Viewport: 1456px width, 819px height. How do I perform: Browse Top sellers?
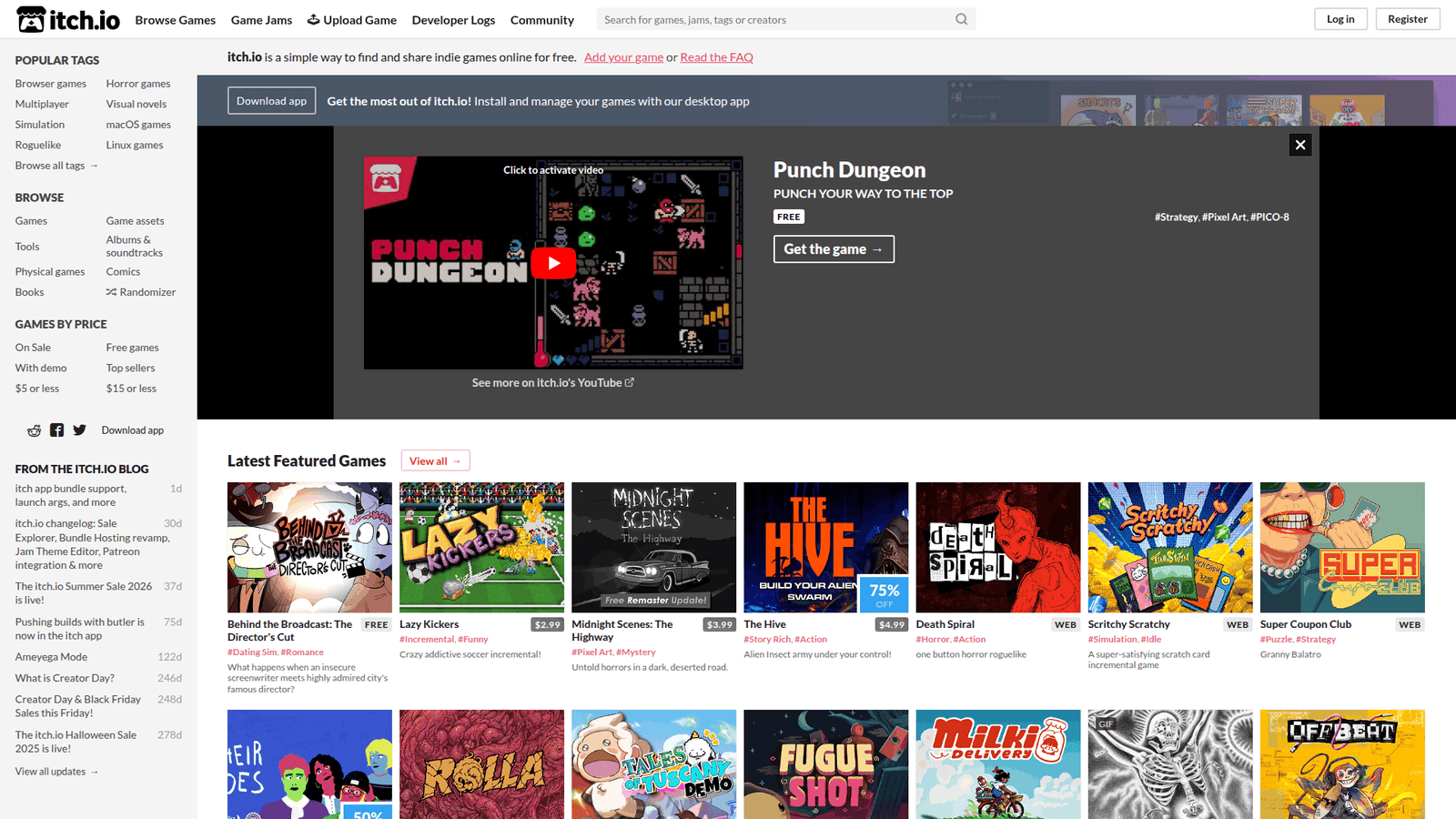[131, 369]
